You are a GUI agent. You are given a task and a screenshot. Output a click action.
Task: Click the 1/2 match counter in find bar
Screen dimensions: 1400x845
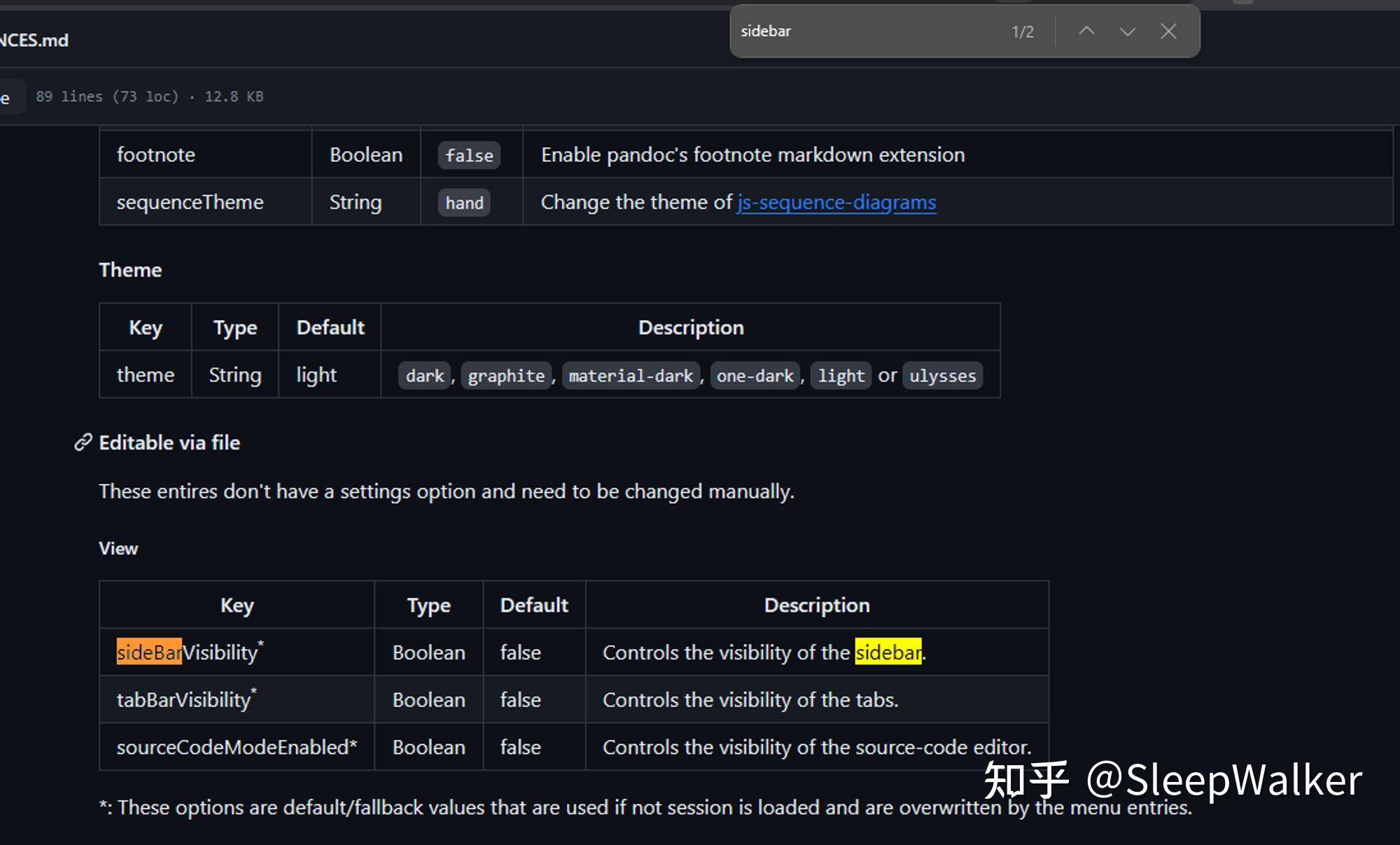[1023, 31]
